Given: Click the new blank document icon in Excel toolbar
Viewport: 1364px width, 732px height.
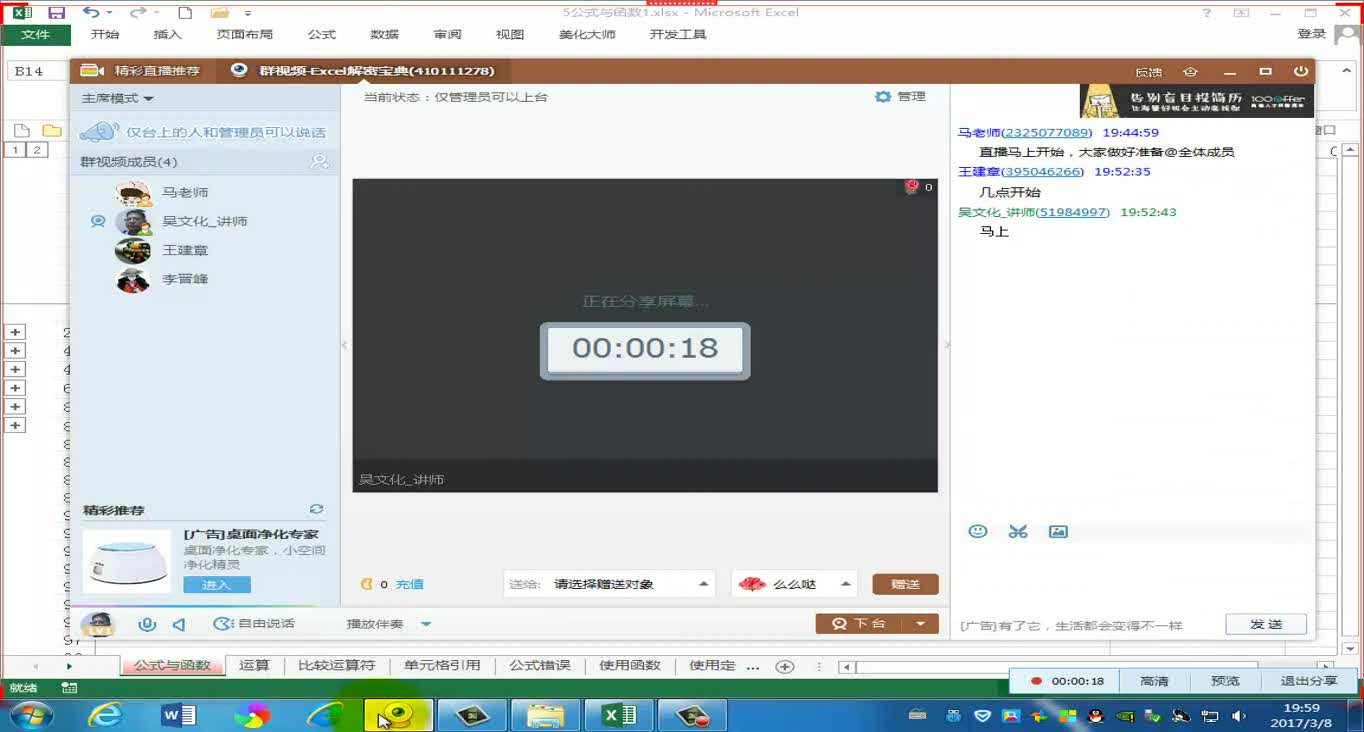Looking at the screenshot, I should click(185, 13).
